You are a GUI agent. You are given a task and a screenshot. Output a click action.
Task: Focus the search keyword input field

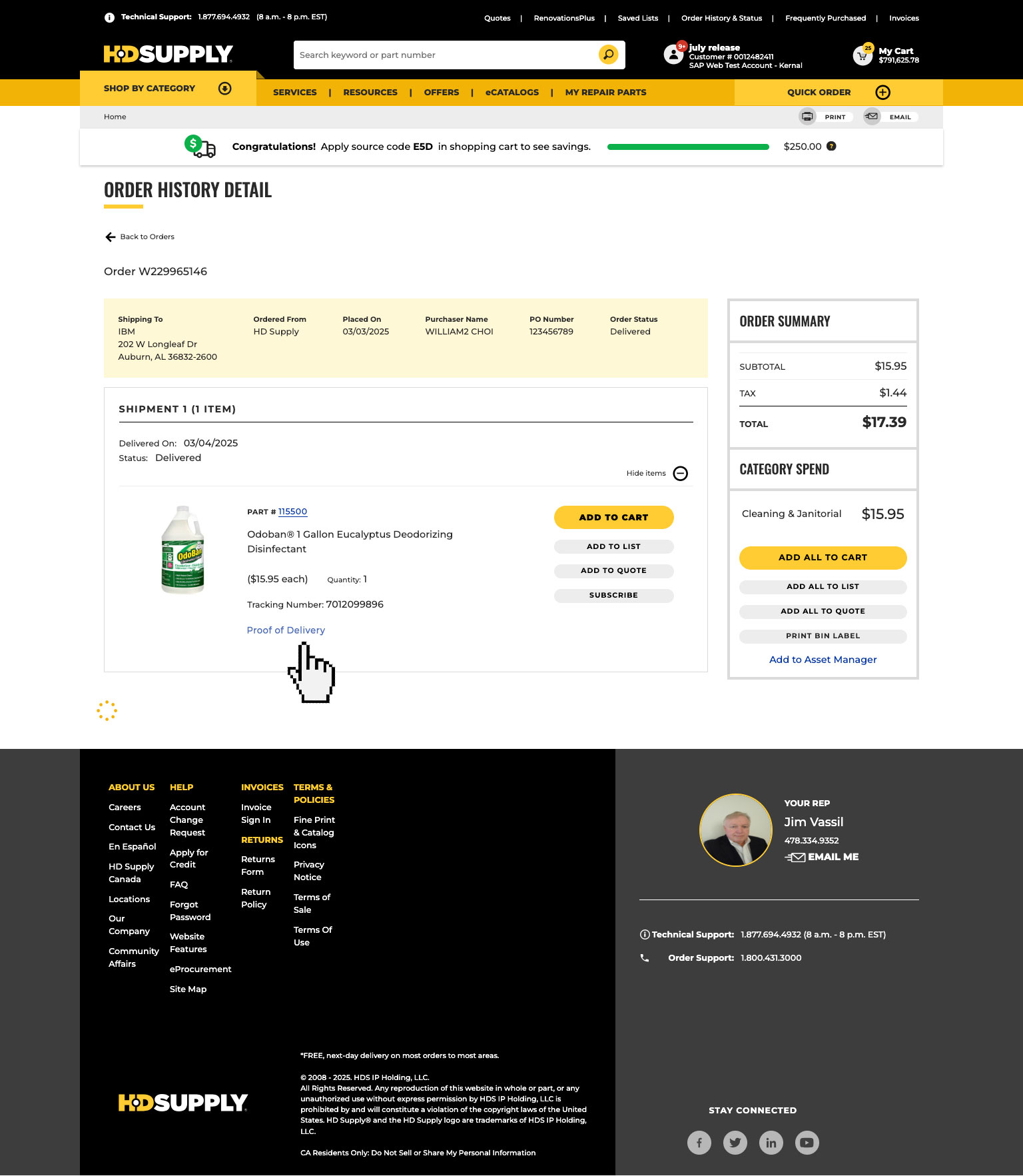[x=446, y=55]
